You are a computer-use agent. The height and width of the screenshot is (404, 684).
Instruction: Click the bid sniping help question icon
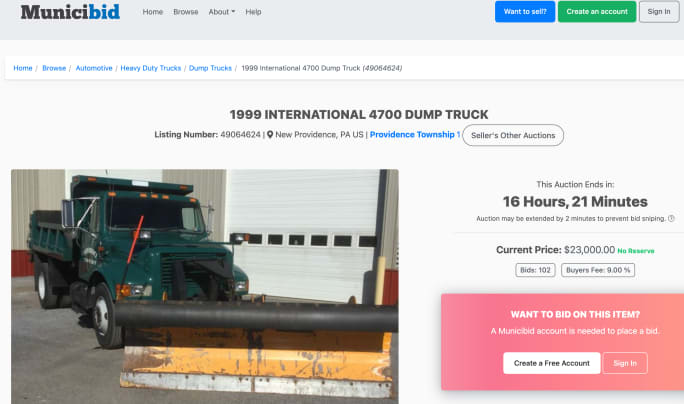point(671,218)
